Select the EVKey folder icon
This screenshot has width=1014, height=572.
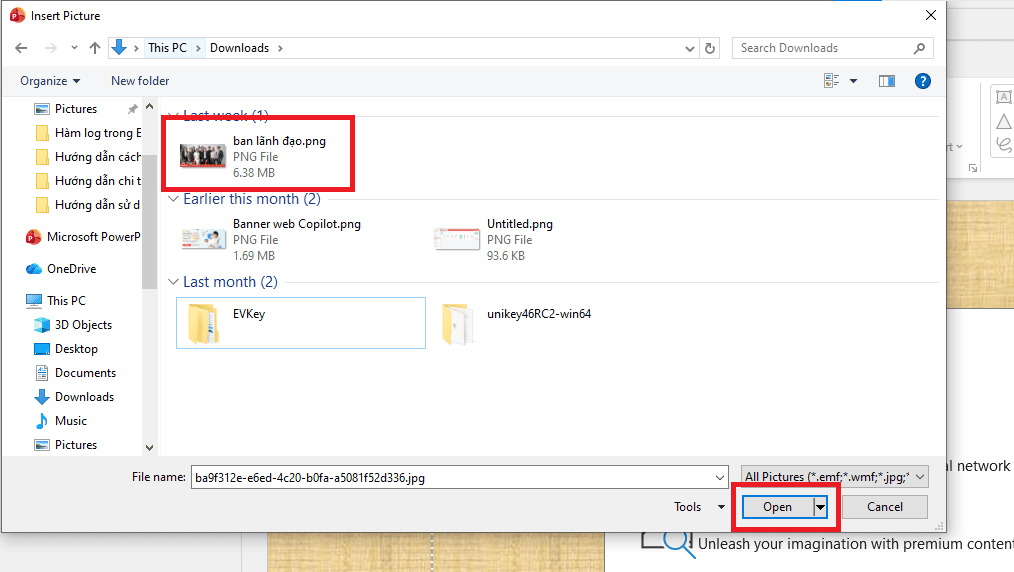204,323
